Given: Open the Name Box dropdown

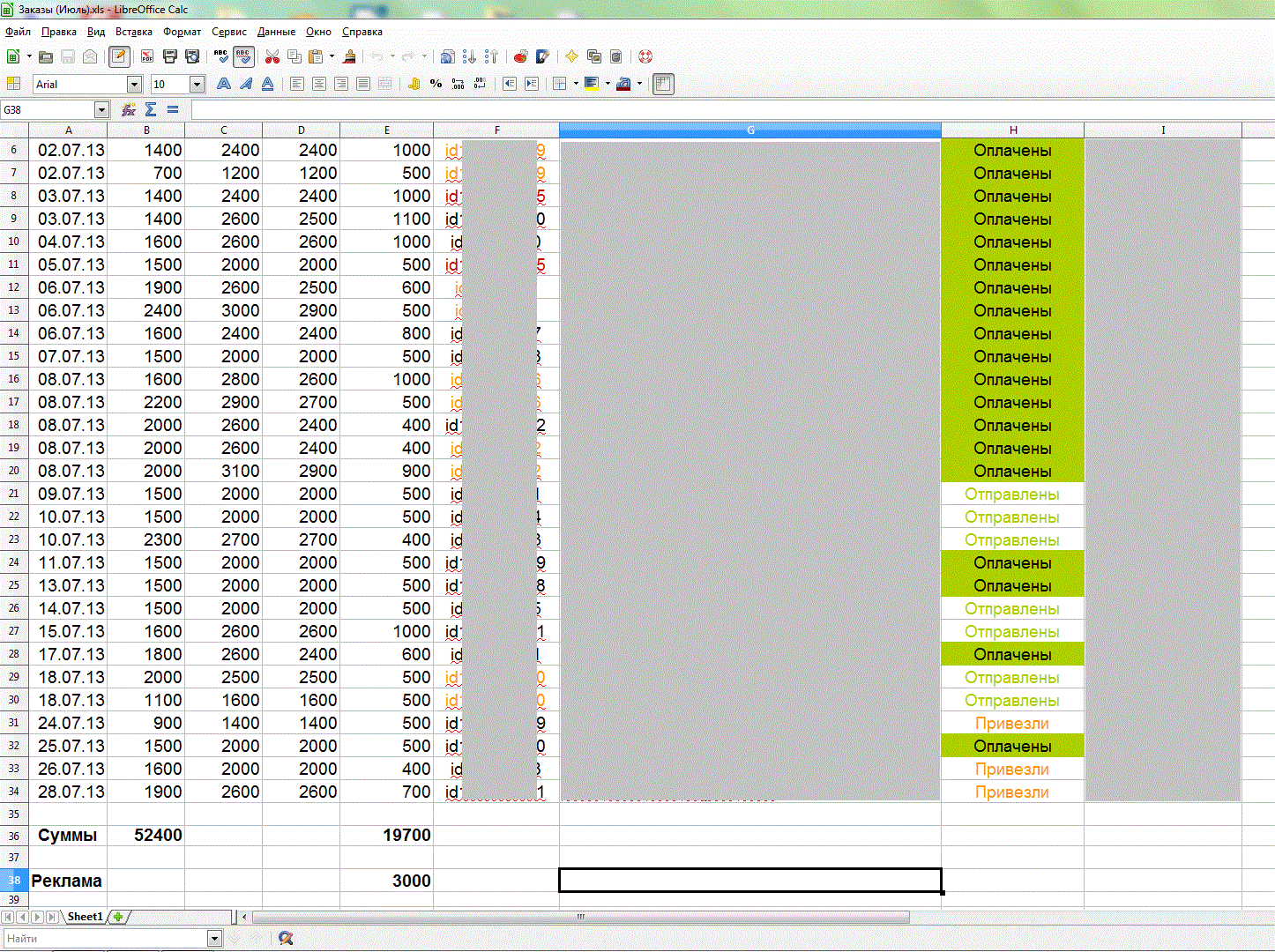Looking at the screenshot, I should click(x=102, y=109).
